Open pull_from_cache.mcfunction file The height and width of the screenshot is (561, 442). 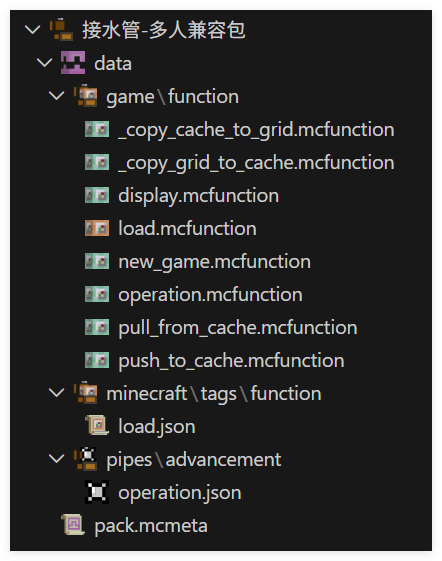(238, 328)
